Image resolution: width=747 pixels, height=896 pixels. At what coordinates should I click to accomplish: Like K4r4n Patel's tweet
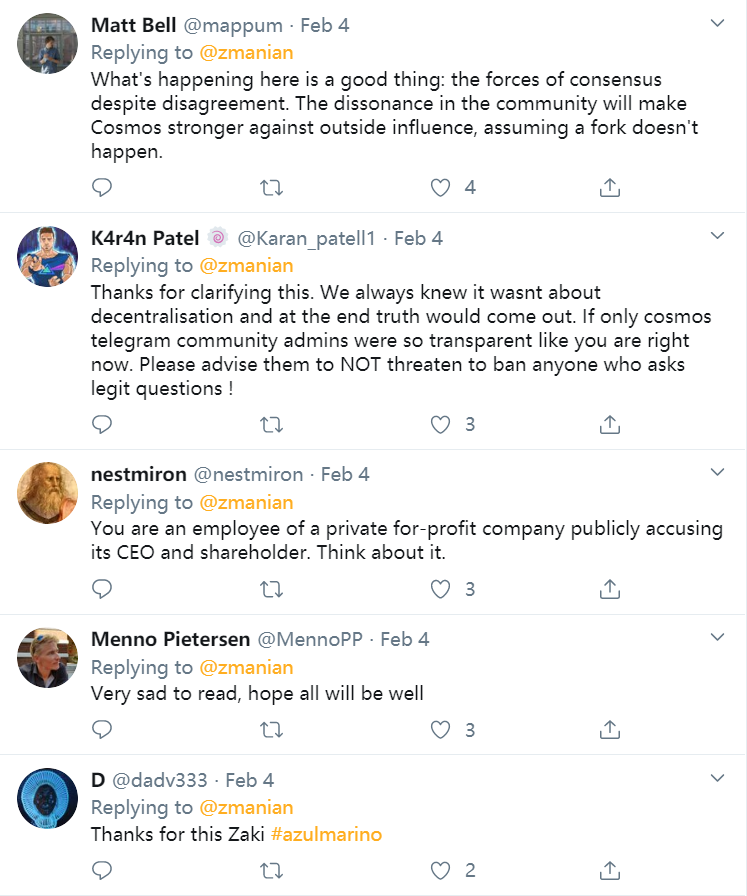tap(440, 424)
